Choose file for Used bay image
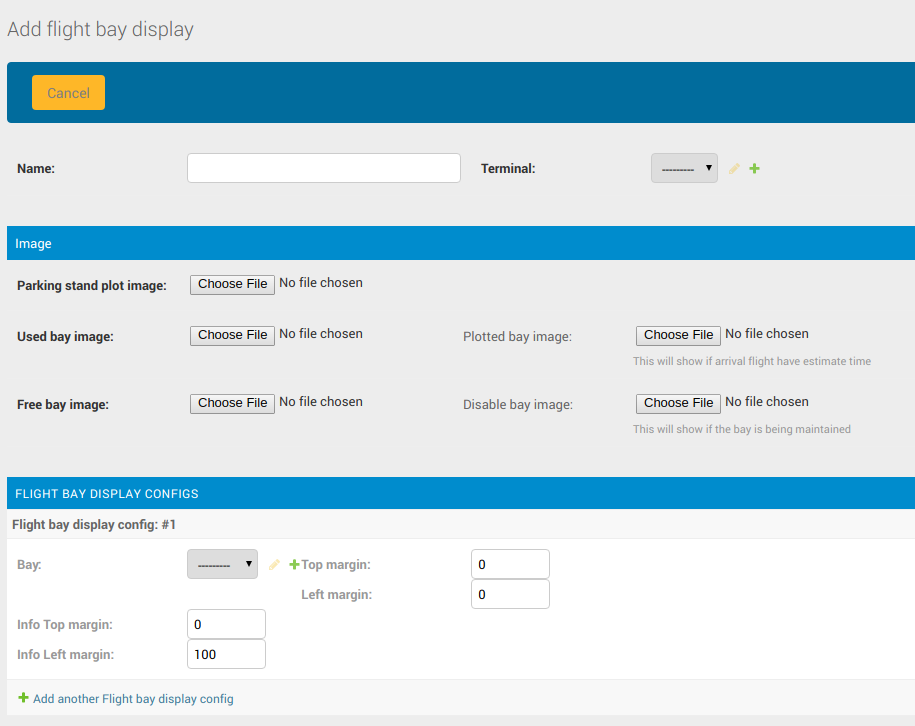 pos(233,335)
